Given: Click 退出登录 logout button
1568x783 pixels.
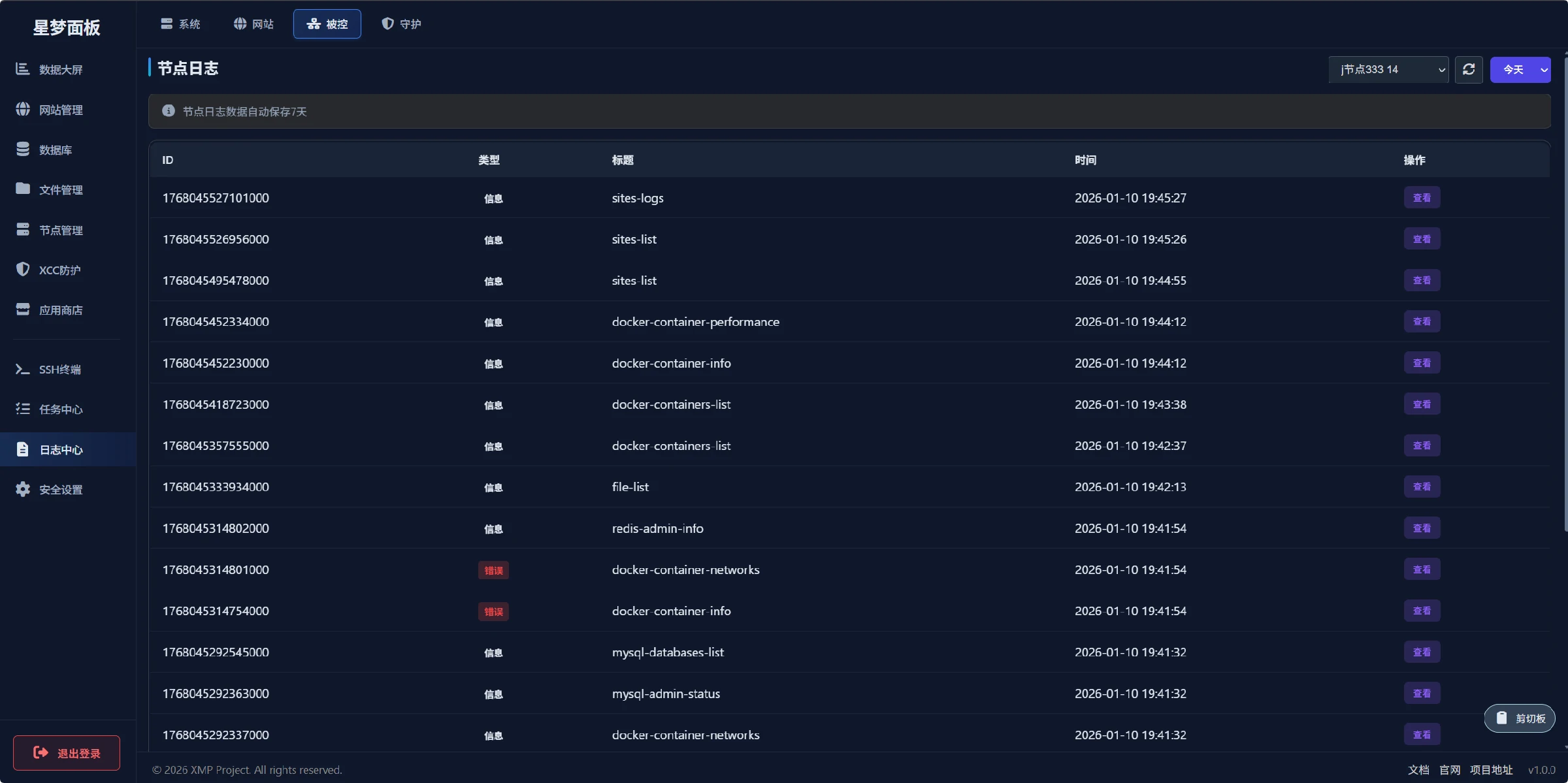Looking at the screenshot, I should pos(67,753).
